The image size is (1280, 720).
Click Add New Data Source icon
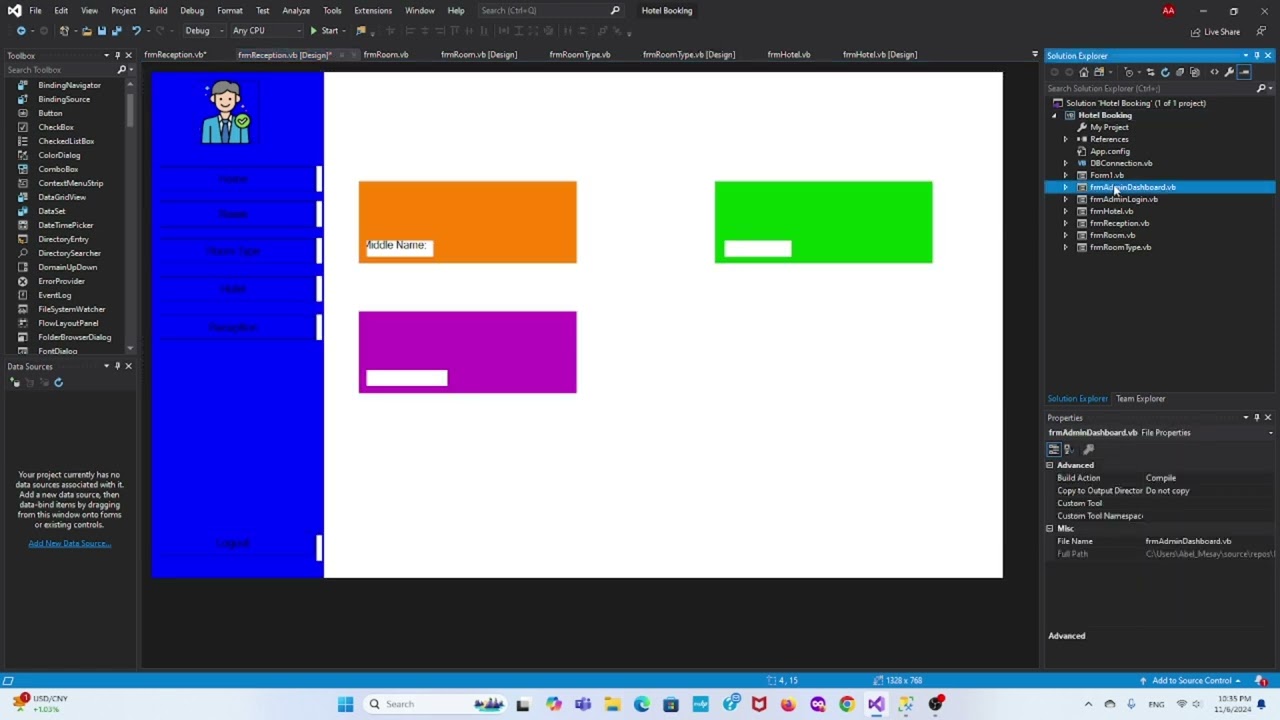[x=15, y=382]
